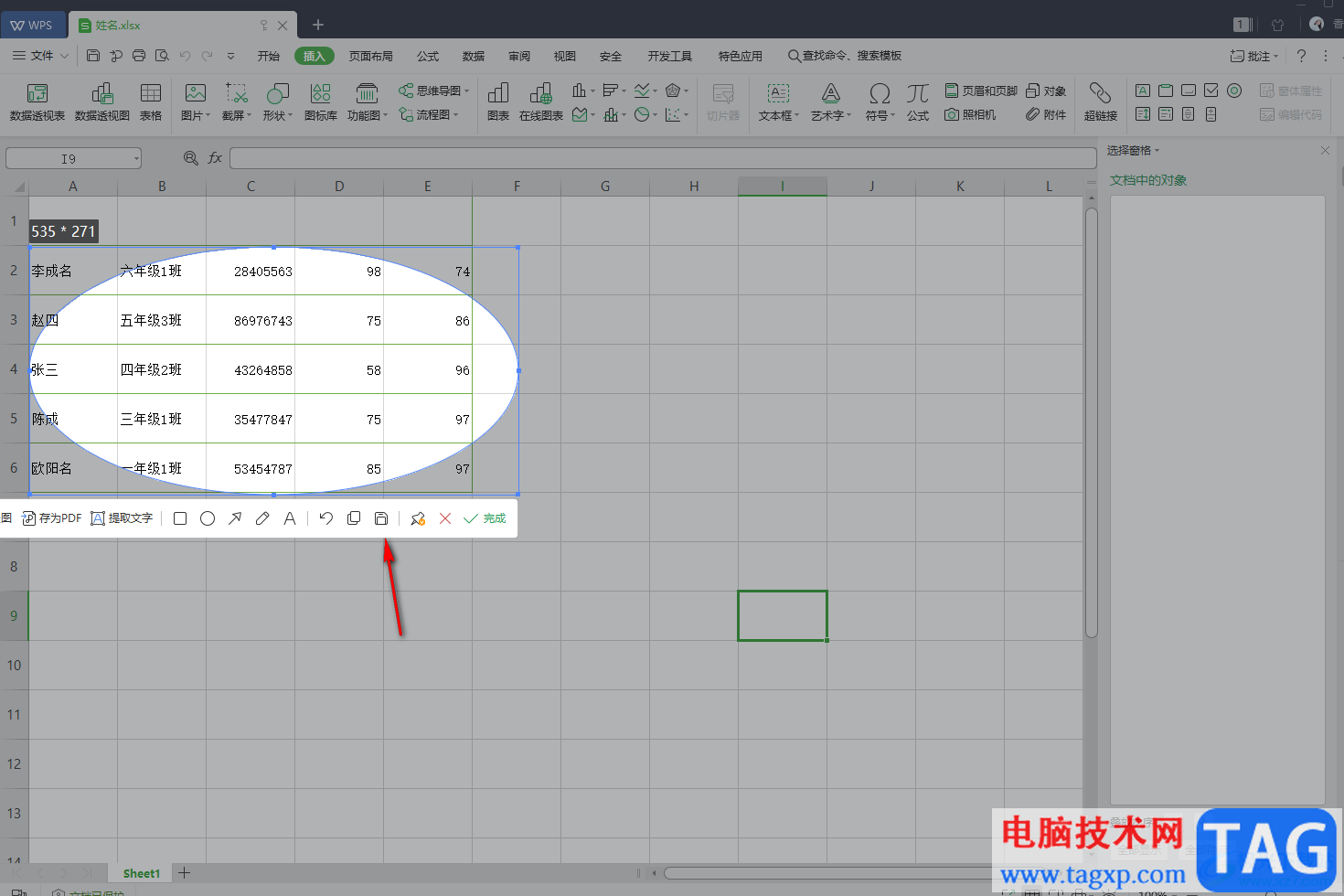Screen dimensions: 1344x896
Task: Insert a label 'A' form control
Action: pos(1143,91)
